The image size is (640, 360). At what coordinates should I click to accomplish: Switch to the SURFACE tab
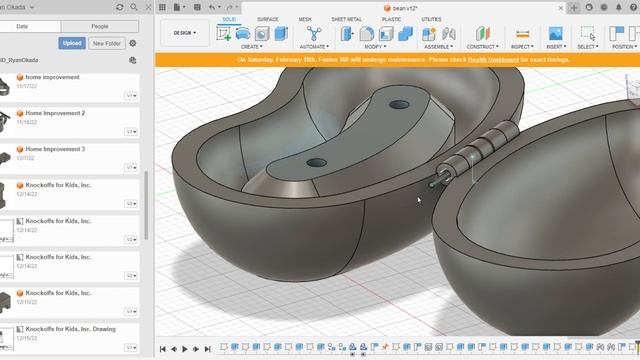(268, 20)
